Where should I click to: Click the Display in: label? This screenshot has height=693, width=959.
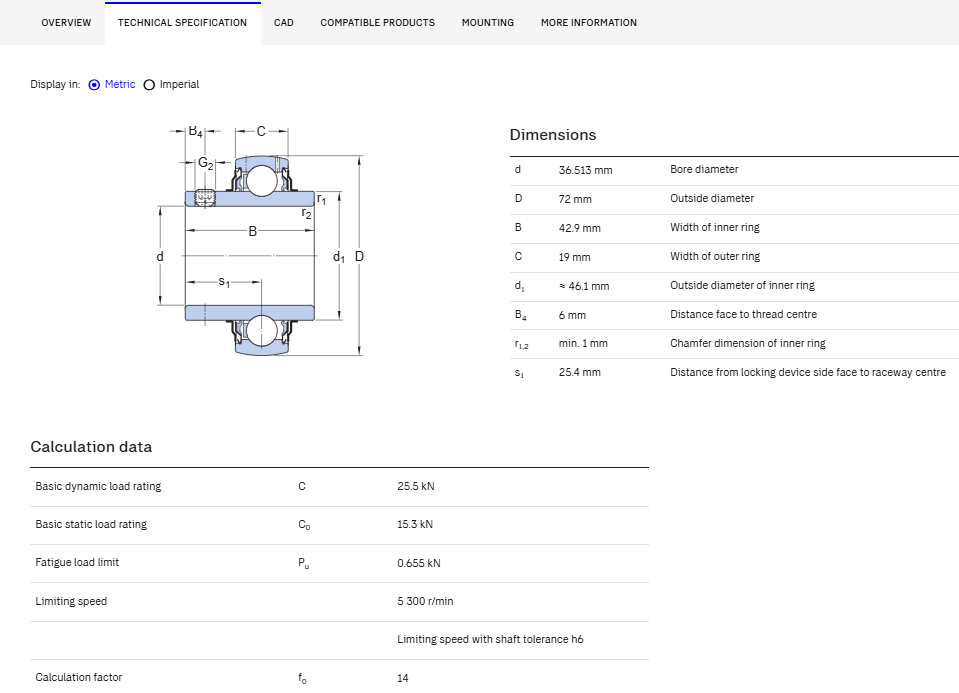click(55, 84)
